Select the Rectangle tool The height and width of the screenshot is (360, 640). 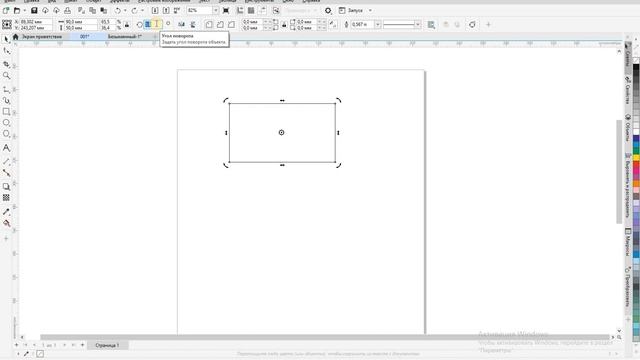[x=6, y=111]
